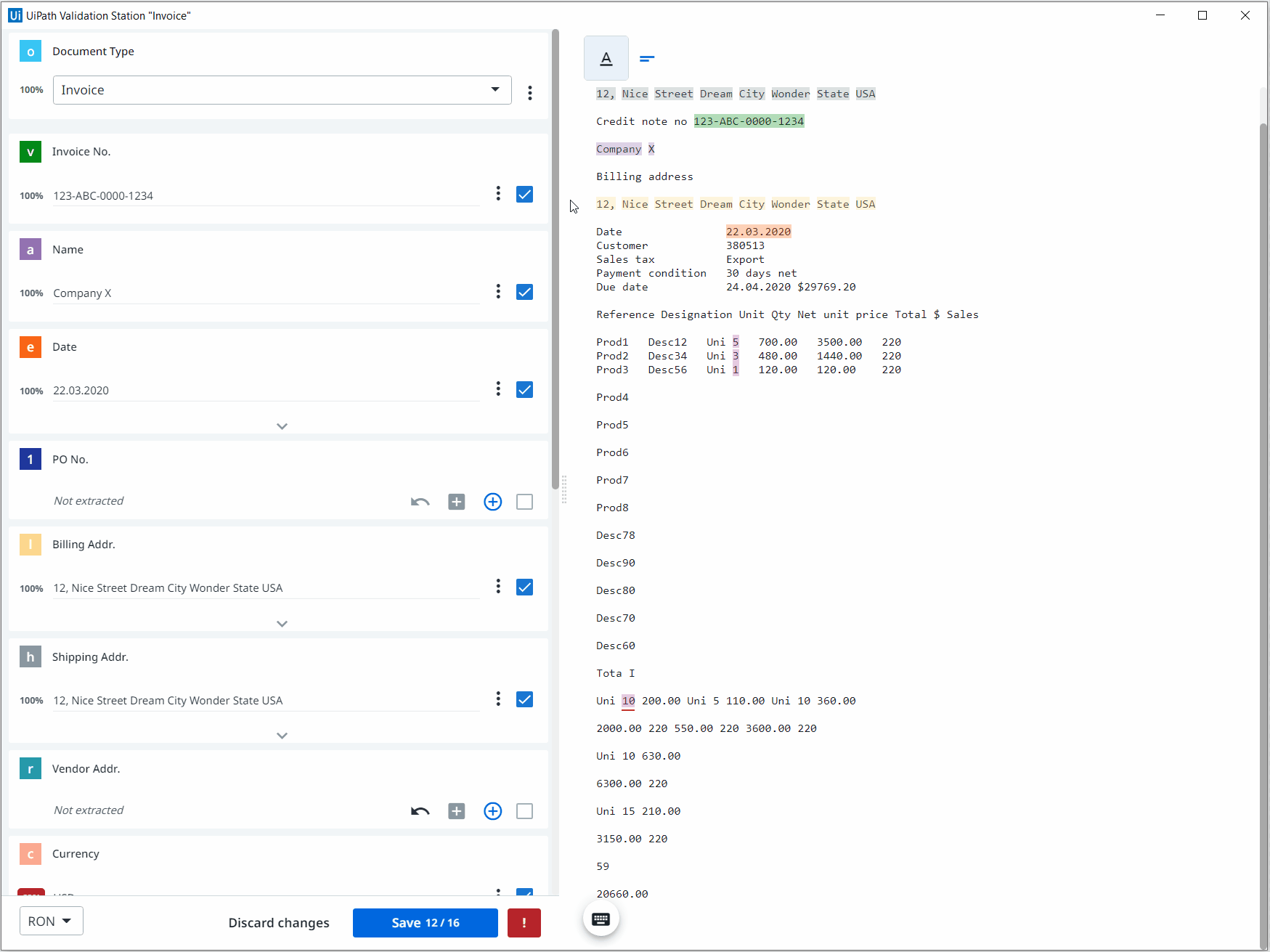Screen dimensions: 1270x952
Task: Click the PO No. '1' shortcut badge
Action: pos(30,460)
